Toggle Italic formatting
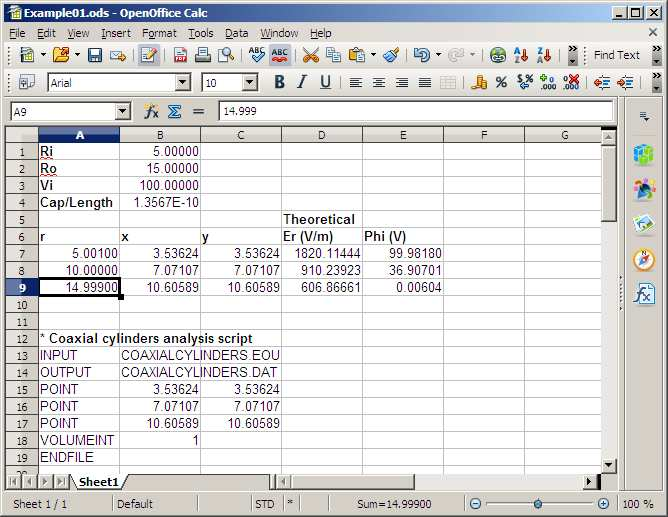Screen dimensions: 668x517 (x=302, y=83)
